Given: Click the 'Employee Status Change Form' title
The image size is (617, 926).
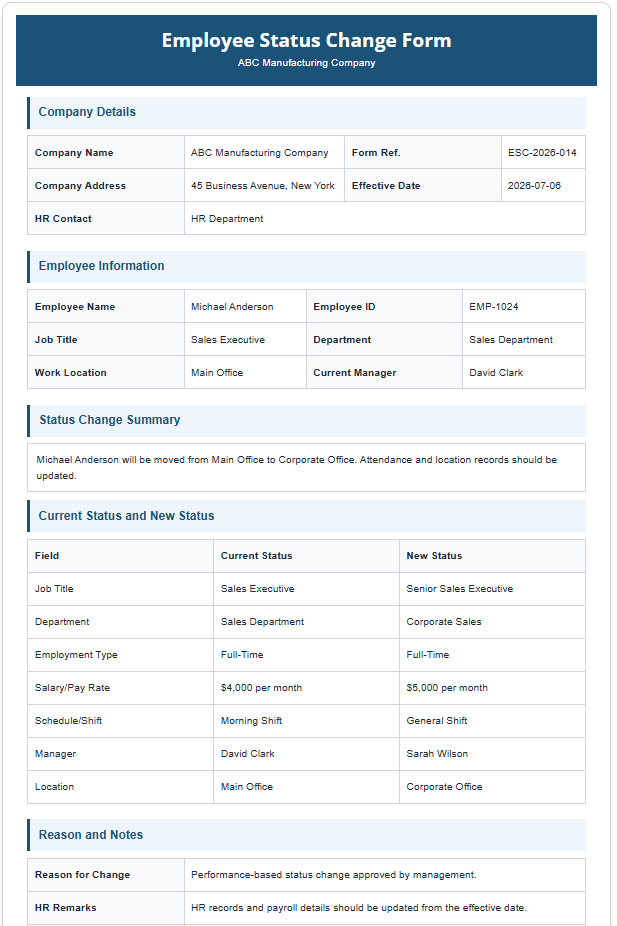Looking at the screenshot, I should pyautogui.click(x=306, y=40).
